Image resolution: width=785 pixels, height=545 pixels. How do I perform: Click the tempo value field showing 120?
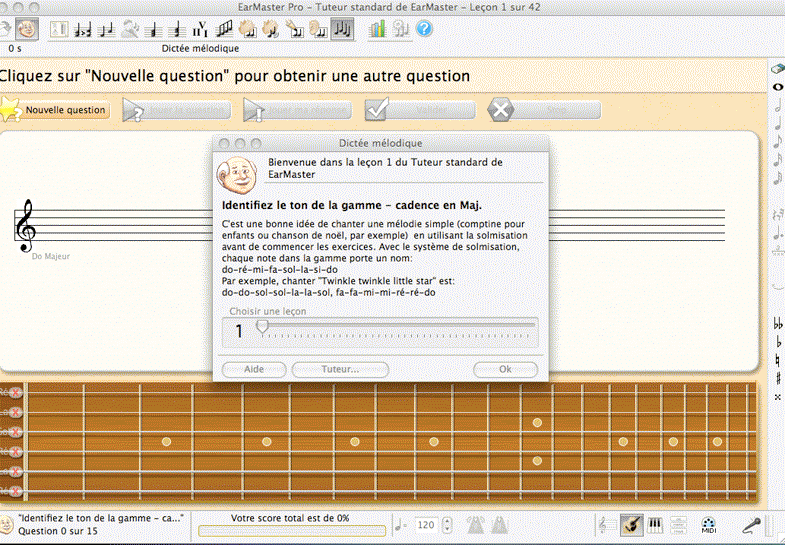[426, 525]
